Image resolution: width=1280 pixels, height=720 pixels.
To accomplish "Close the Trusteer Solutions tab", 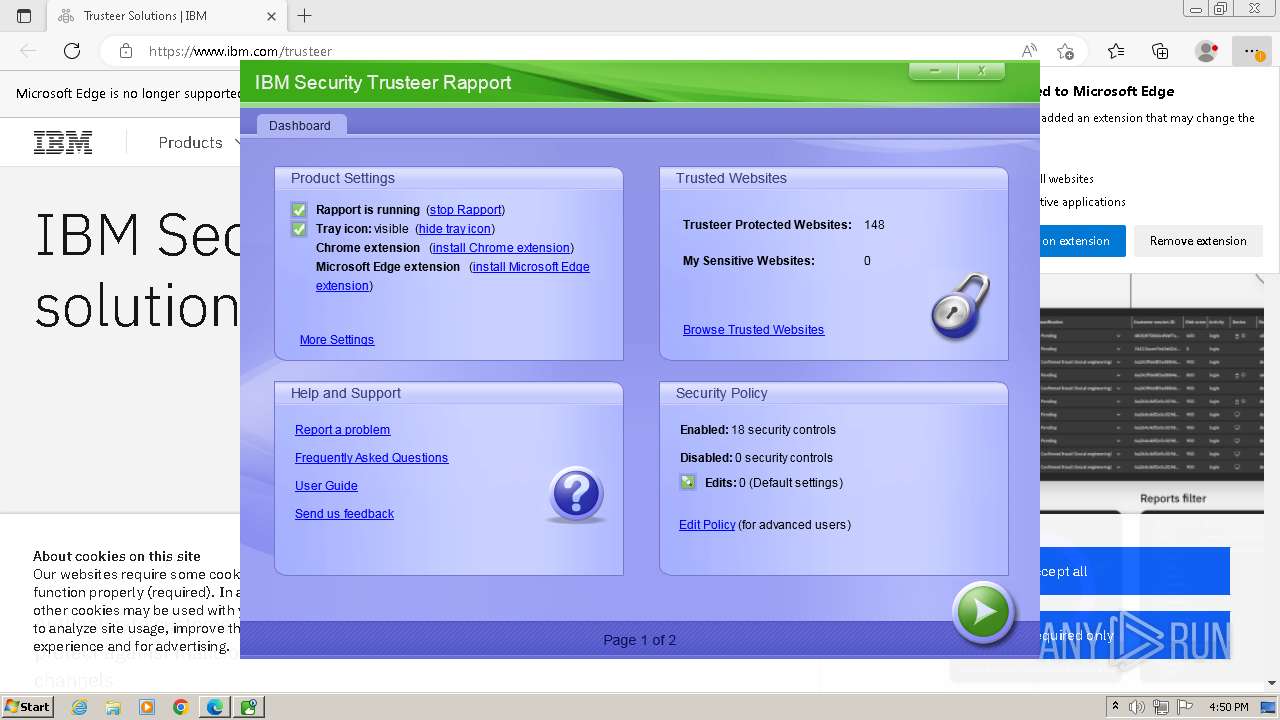I will click(271, 16).
